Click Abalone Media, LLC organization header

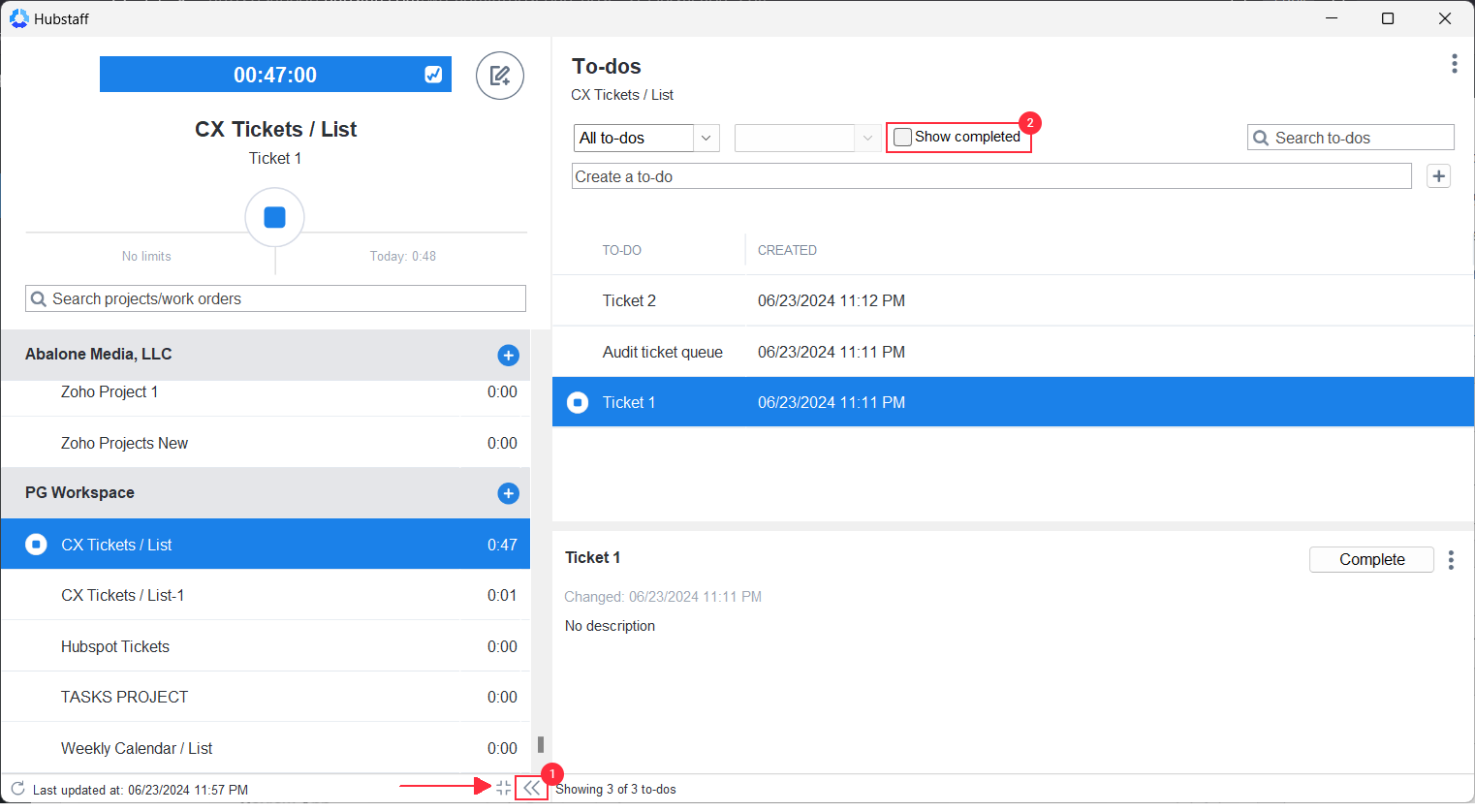pyautogui.click(x=266, y=355)
